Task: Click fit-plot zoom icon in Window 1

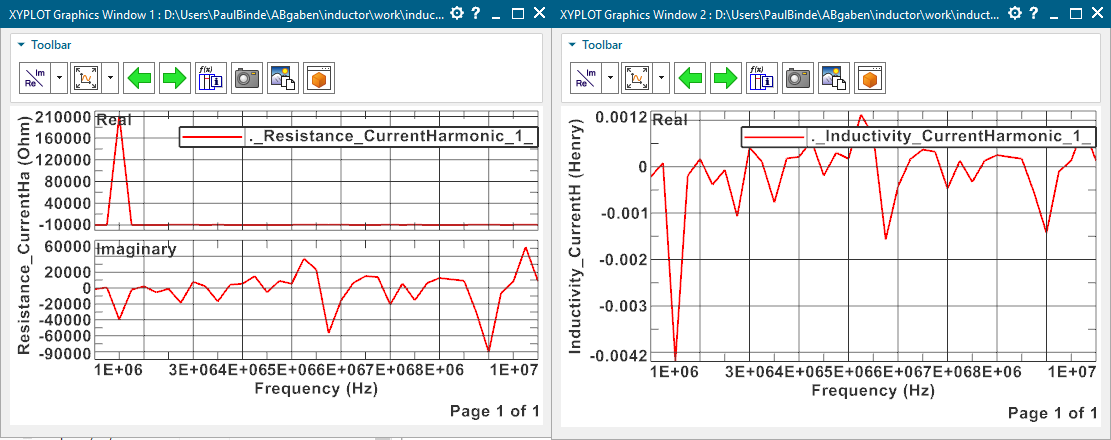Action: (88, 77)
